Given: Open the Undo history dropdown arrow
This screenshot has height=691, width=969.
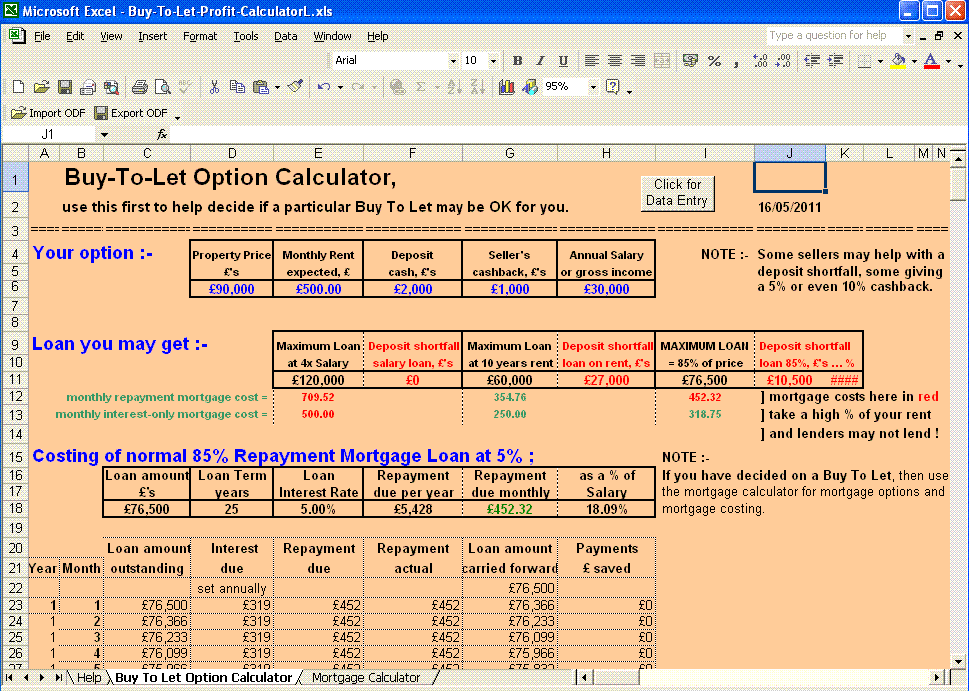Looking at the screenshot, I should click(x=340, y=87).
